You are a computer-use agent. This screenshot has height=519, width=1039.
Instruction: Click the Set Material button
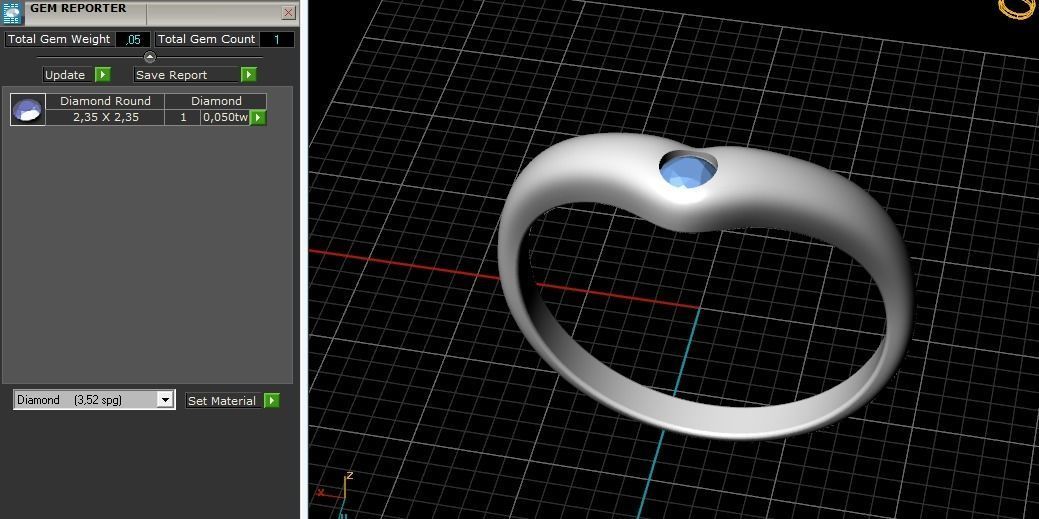click(x=223, y=400)
